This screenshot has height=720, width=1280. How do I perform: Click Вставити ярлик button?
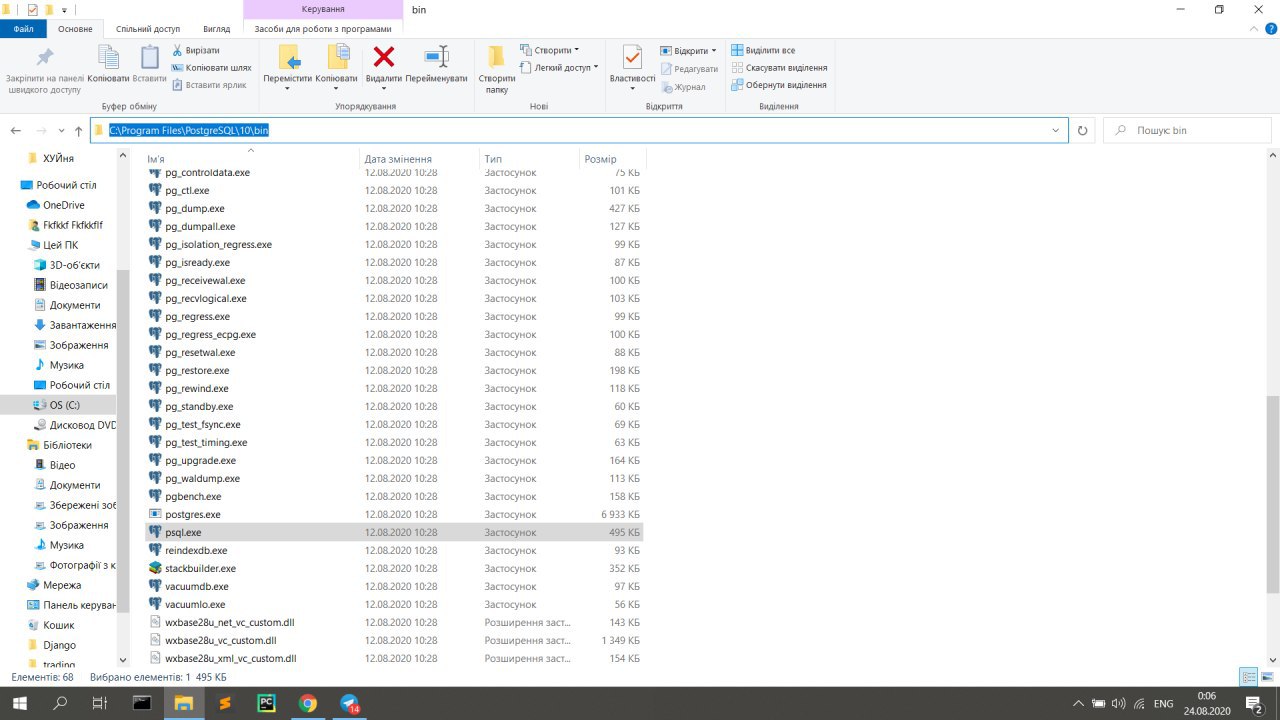210,85
